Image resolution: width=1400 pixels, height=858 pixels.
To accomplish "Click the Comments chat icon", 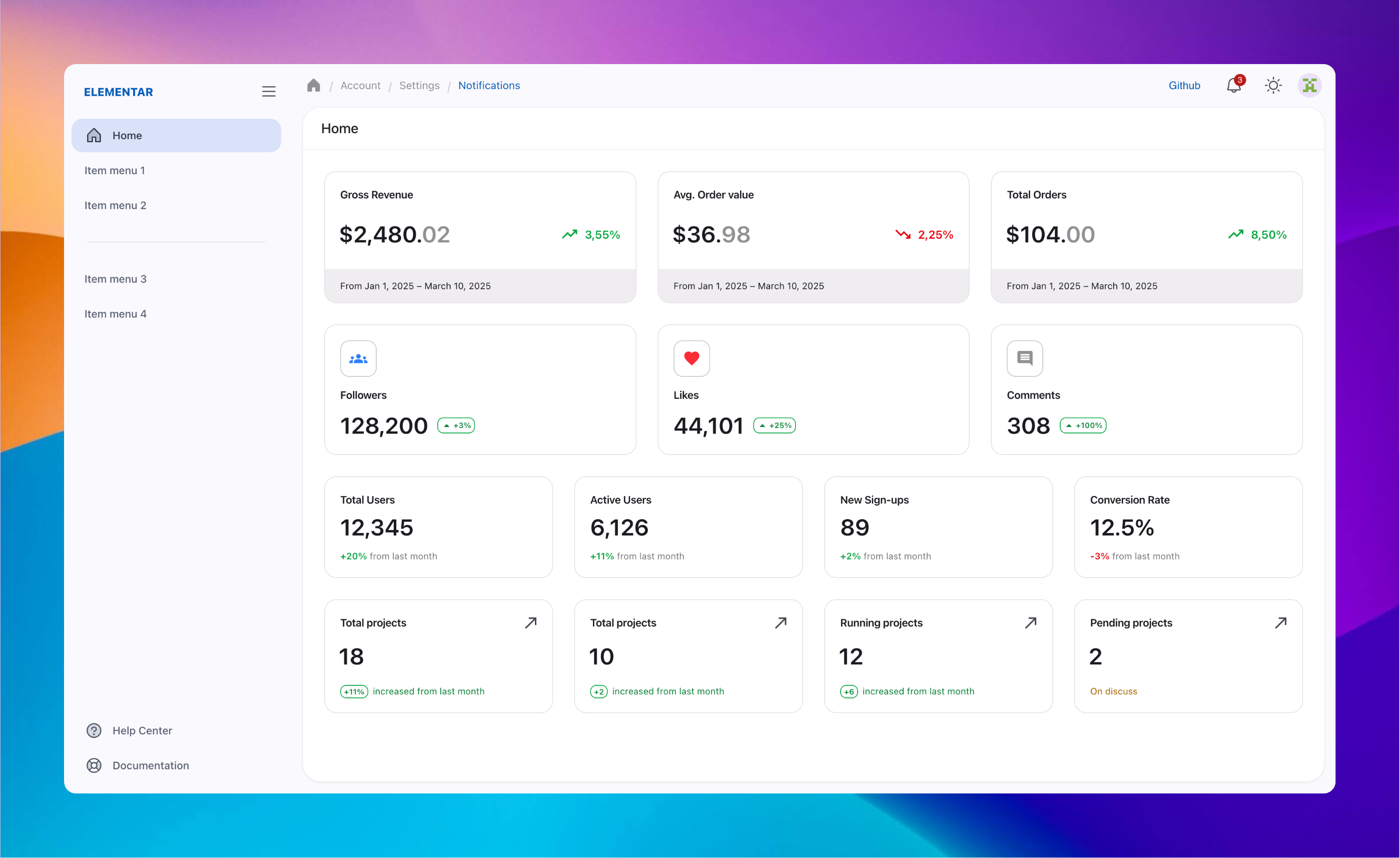I will tap(1024, 359).
